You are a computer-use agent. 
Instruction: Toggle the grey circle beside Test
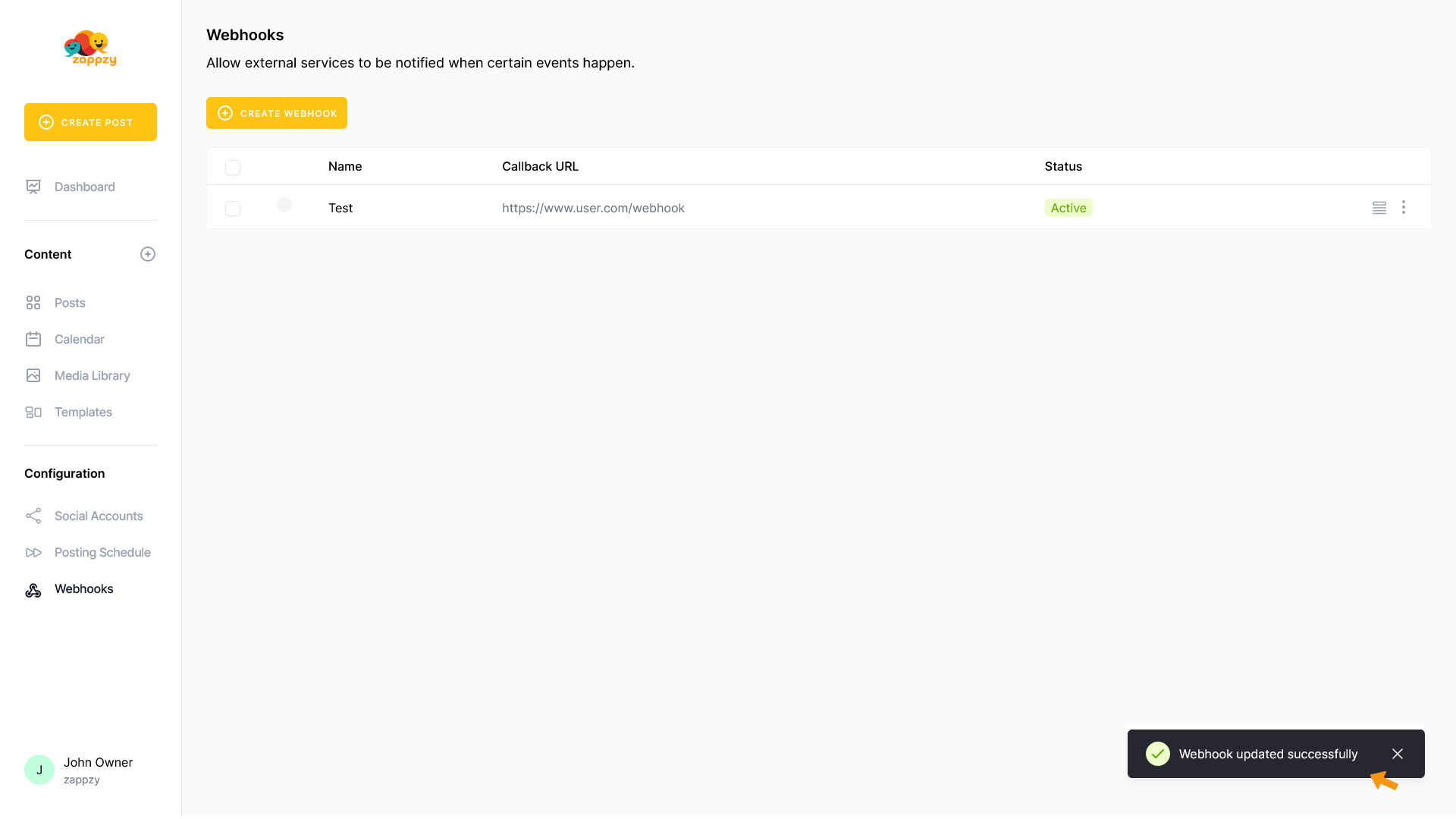tap(284, 205)
